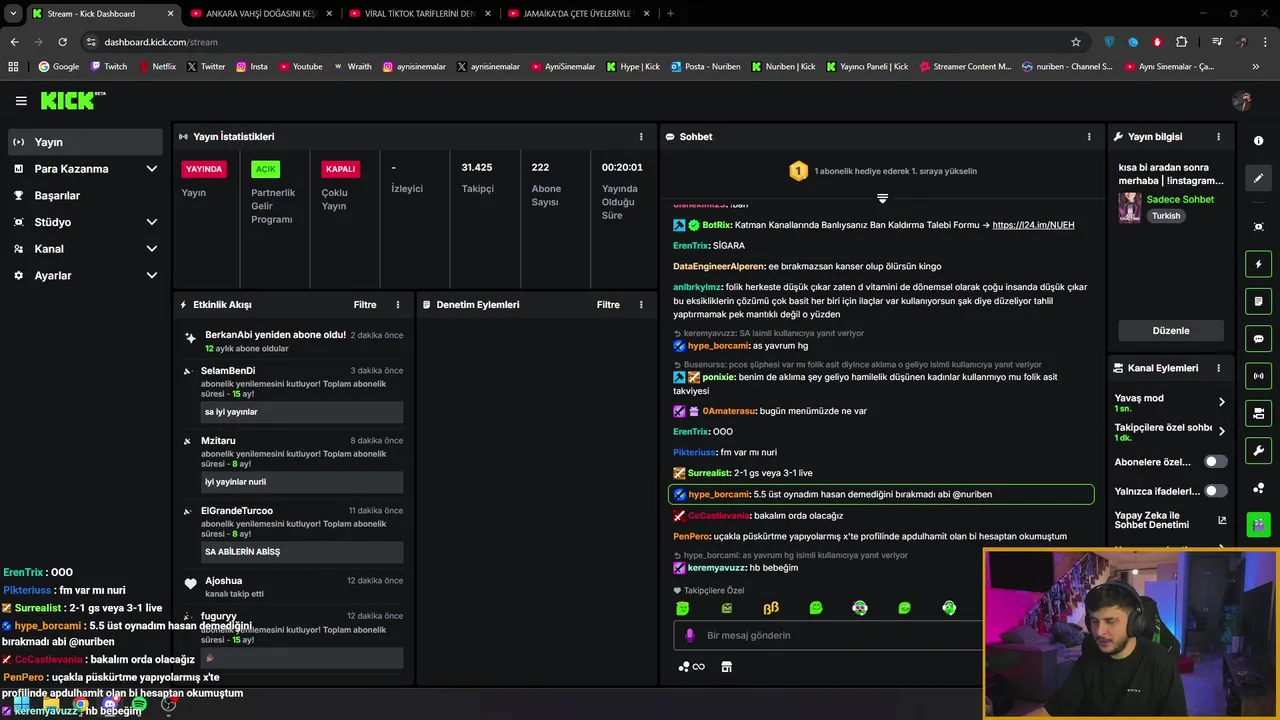Click the focus frame icon in right rail
The height and width of the screenshot is (720, 1280).
coord(1258,227)
